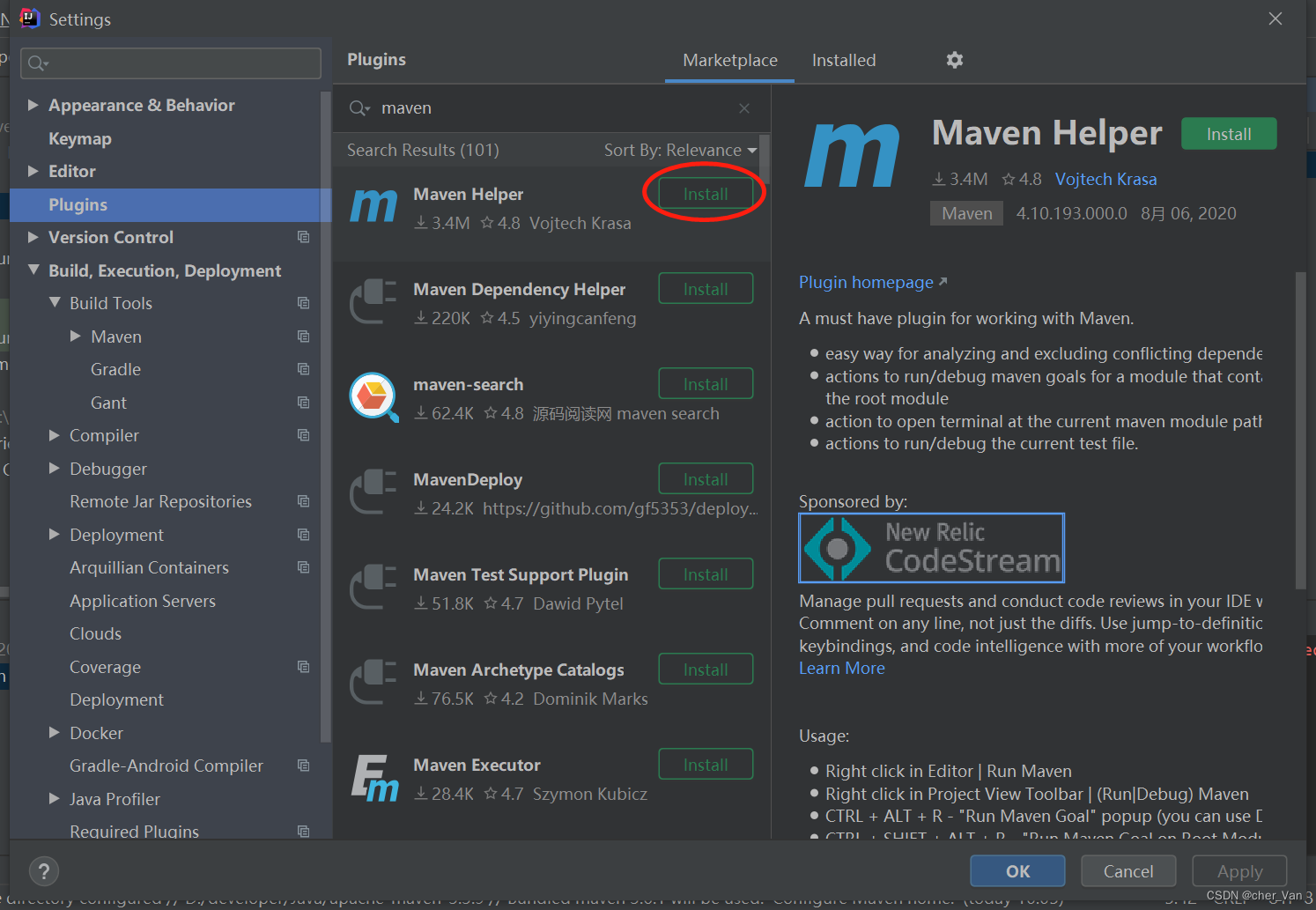Open the plugins gear settings icon
Viewport: 1316px width, 910px height.
point(955,60)
